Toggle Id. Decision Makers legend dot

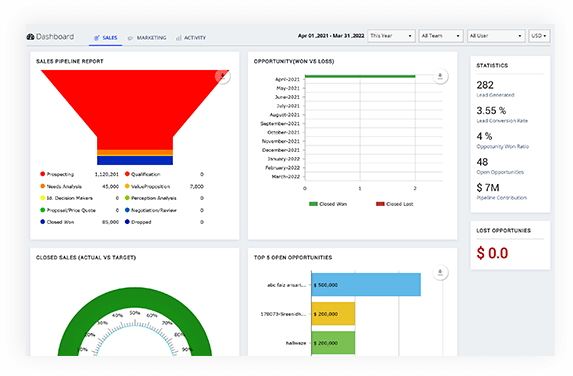pyautogui.click(x=42, y=198)
